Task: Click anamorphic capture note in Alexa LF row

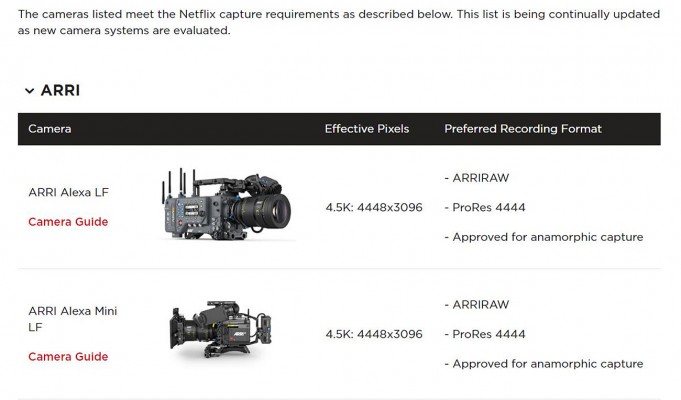Action: pos(544,237)
